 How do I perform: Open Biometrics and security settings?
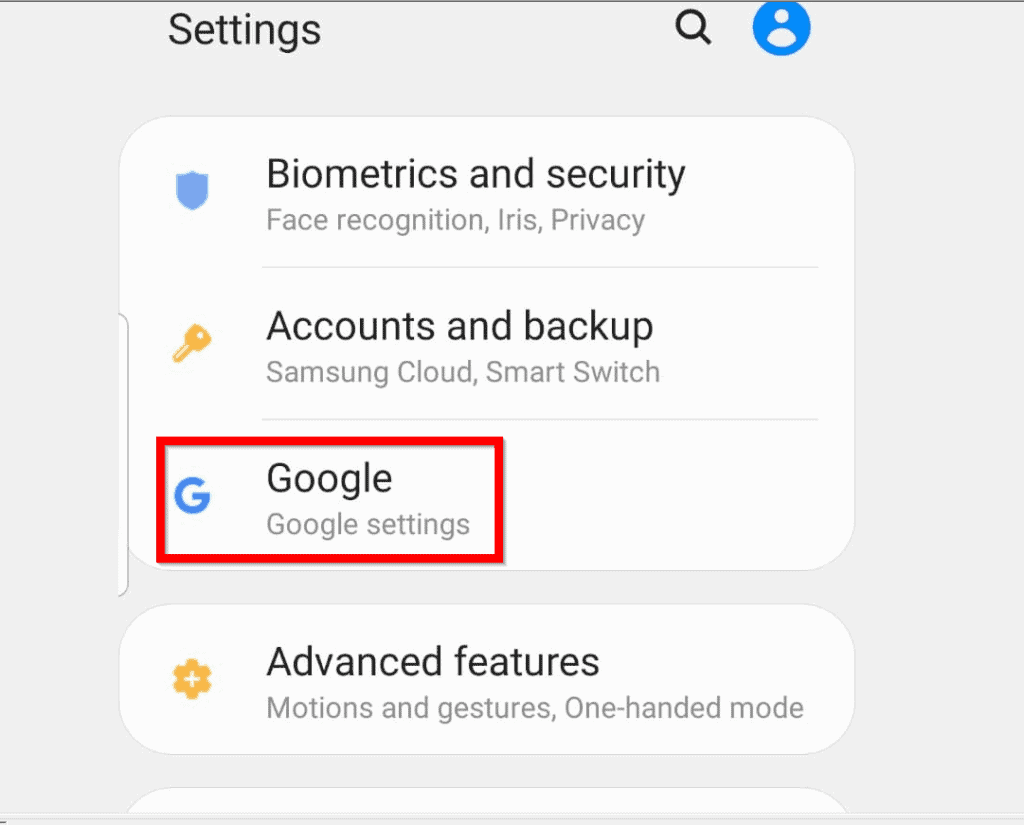(x=487, y=194)
